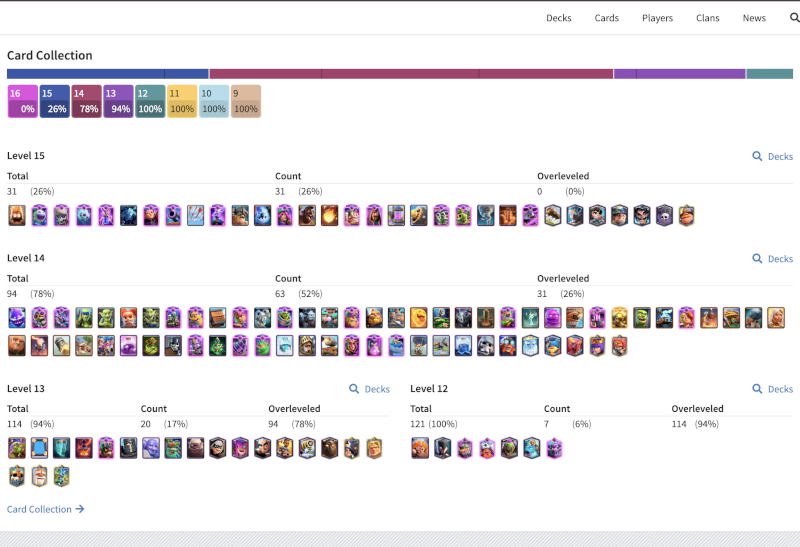
Task: Open Decks link for Level 13
Action: (x=369, y=389)
